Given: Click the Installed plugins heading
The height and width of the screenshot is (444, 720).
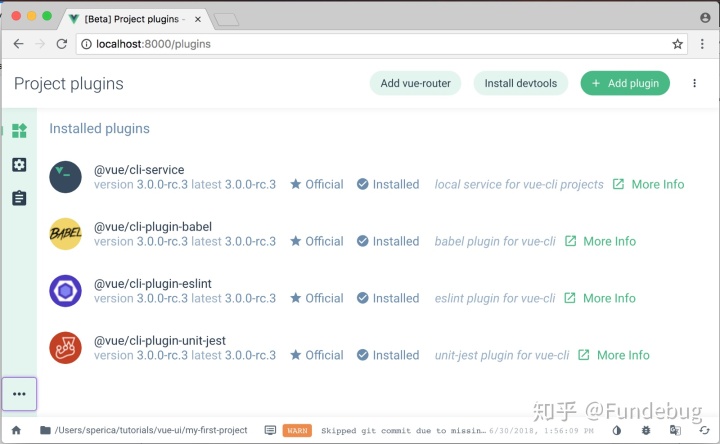Looking at the screenshot, I should pyautogui.click(x=100, y=128).
